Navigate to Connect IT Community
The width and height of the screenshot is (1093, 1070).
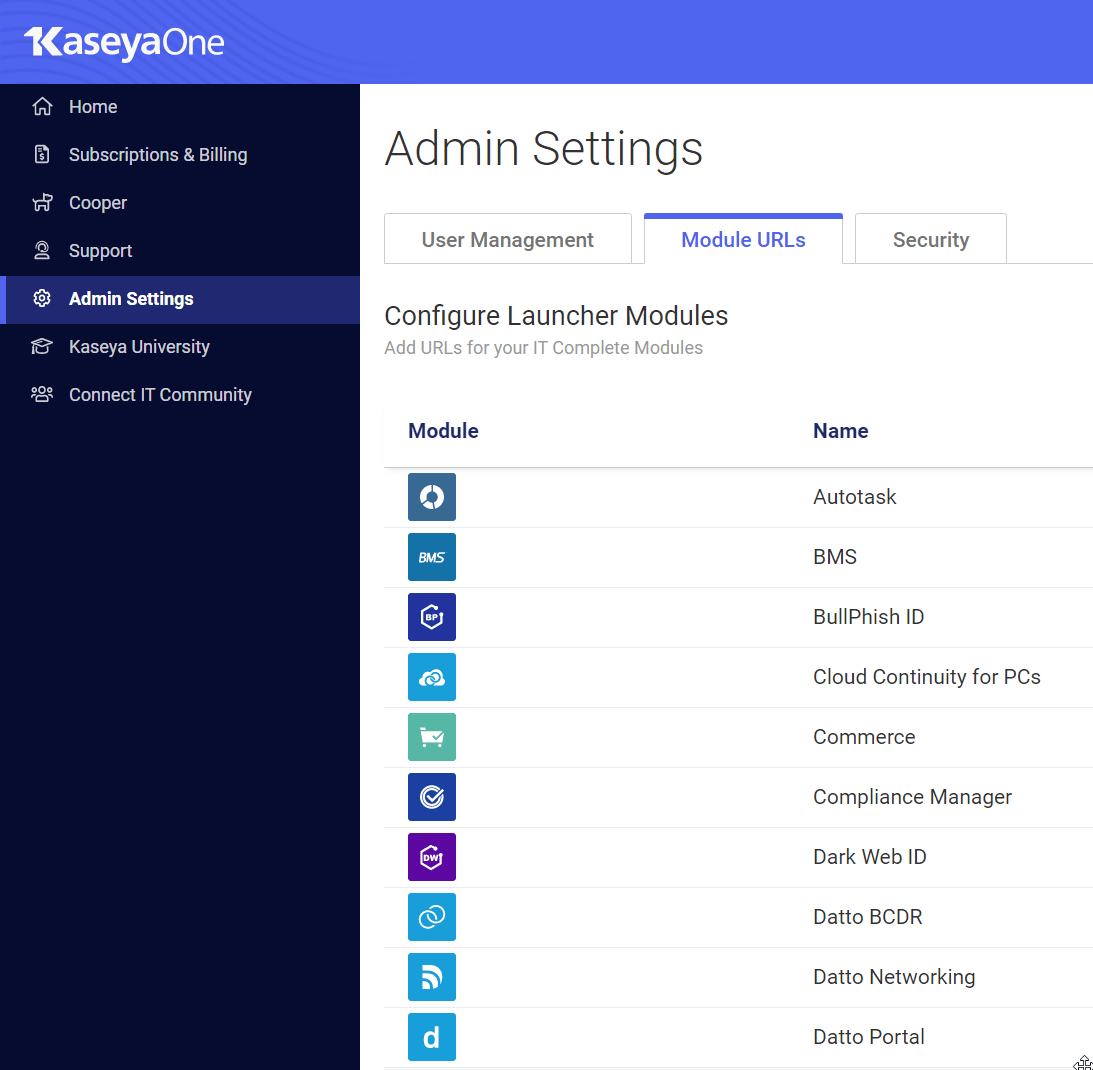pyautogui.click(x=160, y=394)
